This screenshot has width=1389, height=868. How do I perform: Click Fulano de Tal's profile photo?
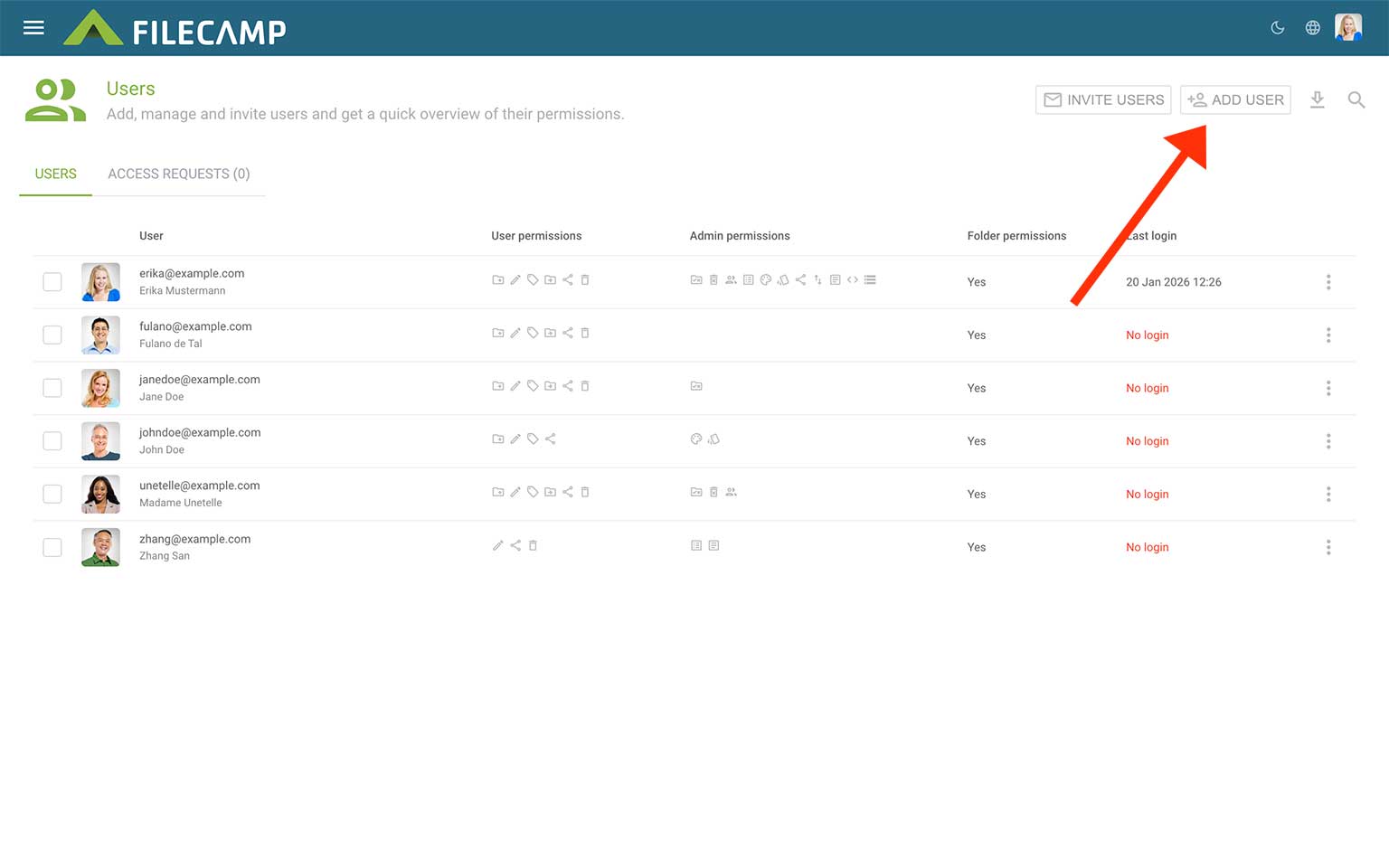100,335
